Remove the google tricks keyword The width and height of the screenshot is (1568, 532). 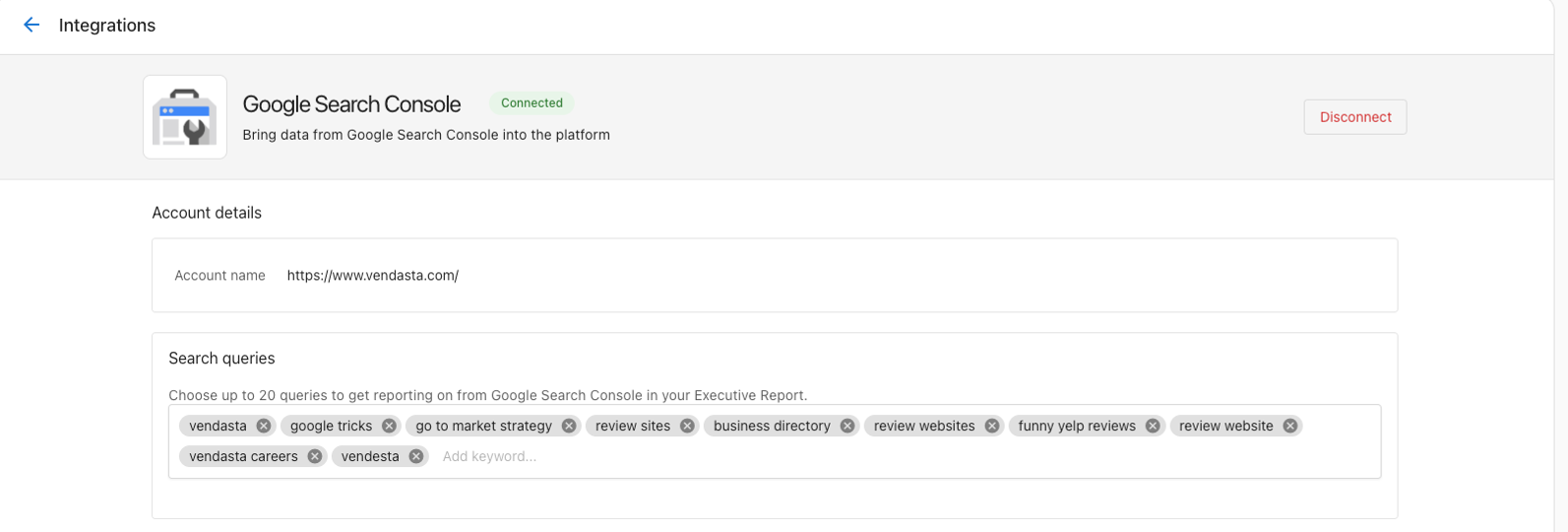[x=389, y=427]
